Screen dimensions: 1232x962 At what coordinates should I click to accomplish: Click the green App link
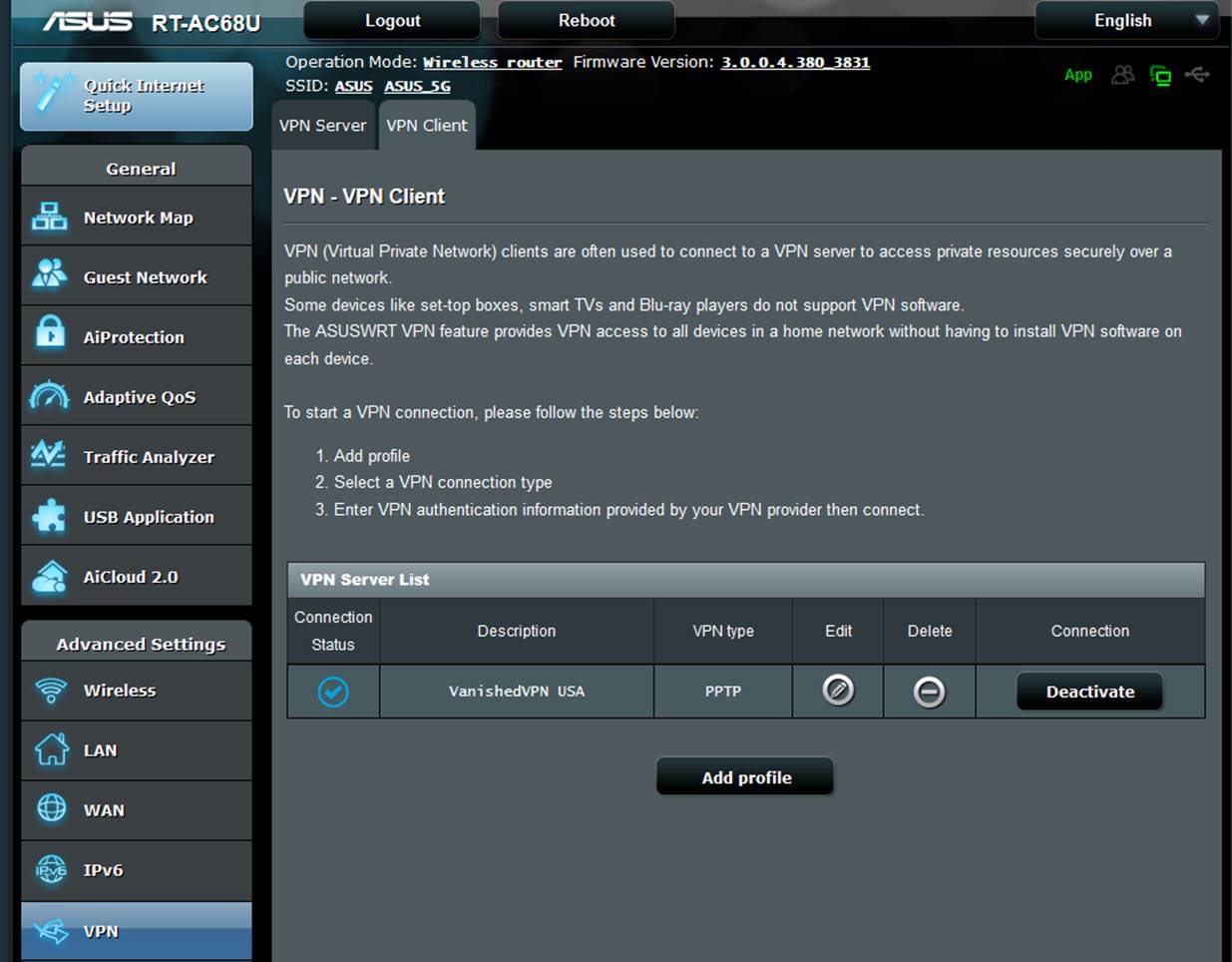1077,75
